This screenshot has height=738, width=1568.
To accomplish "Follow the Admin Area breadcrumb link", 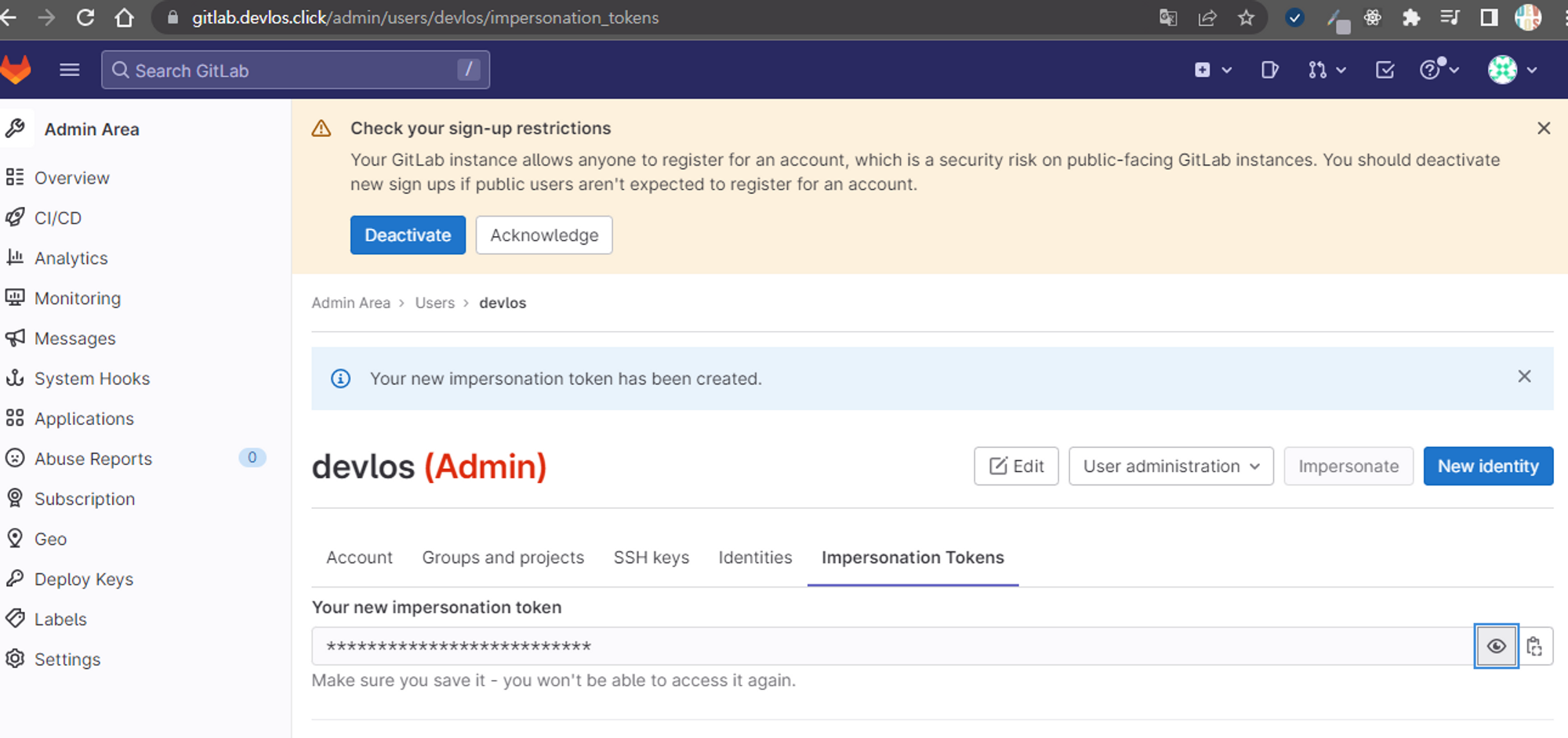I will coord(350,303).
